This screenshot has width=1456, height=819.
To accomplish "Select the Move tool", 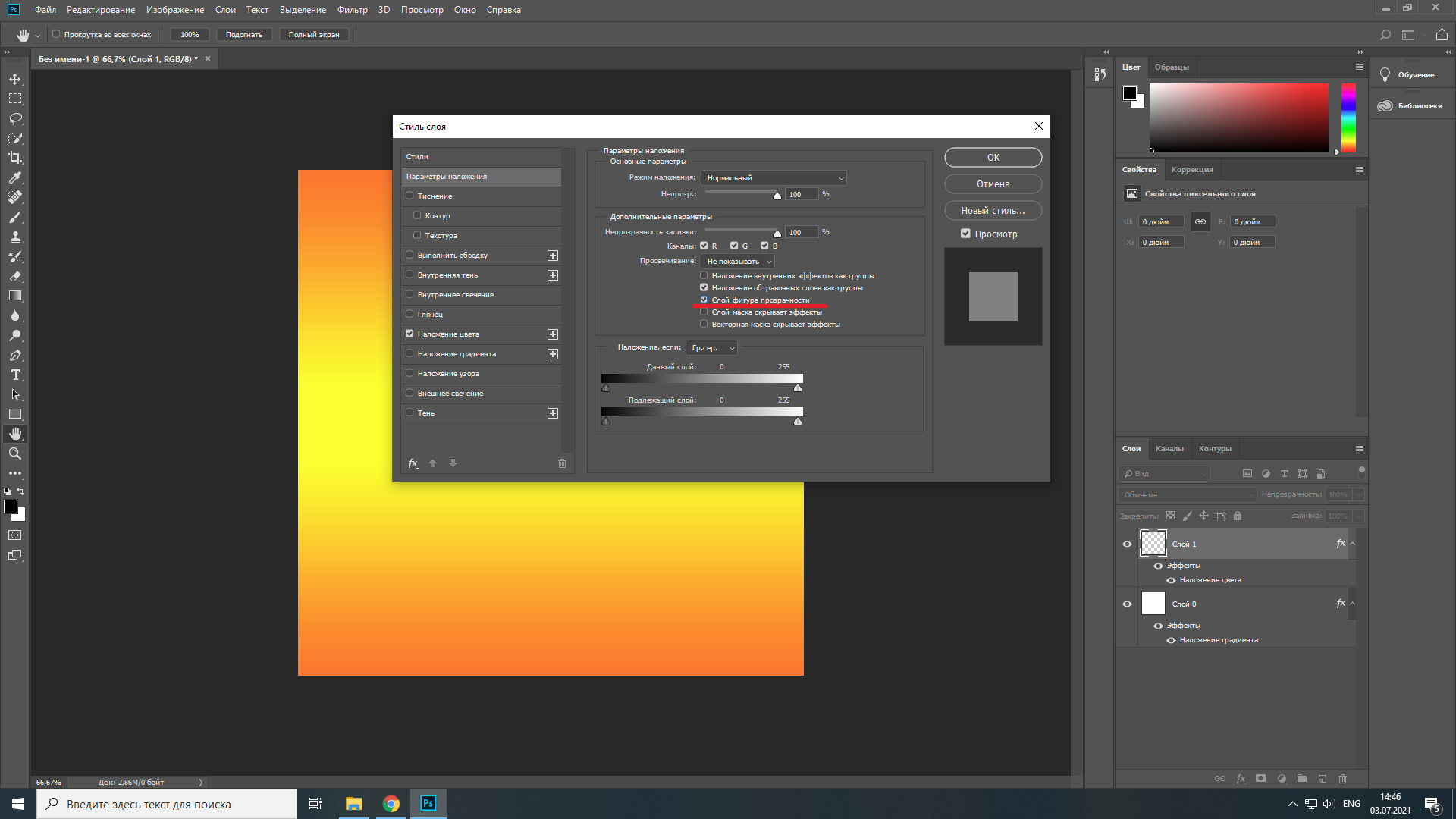I will [15, 79].
